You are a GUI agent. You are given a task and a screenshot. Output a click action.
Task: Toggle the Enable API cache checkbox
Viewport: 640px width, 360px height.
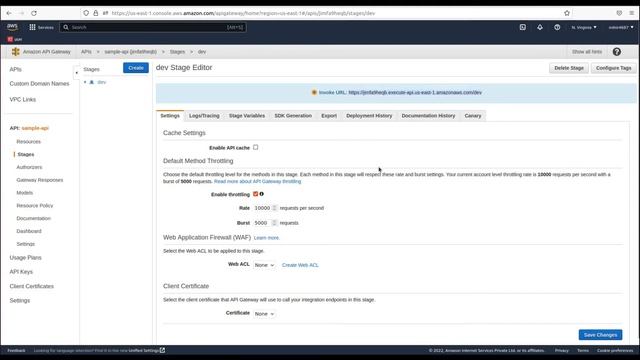point(256,147)
